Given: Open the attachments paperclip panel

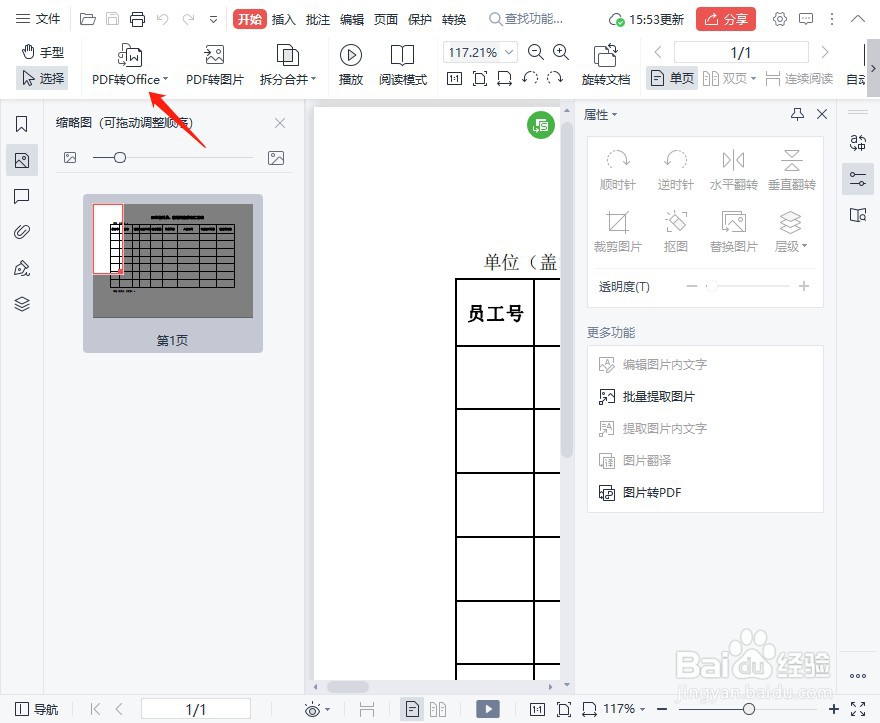Looking at the screenshot, I should [21, 232].
